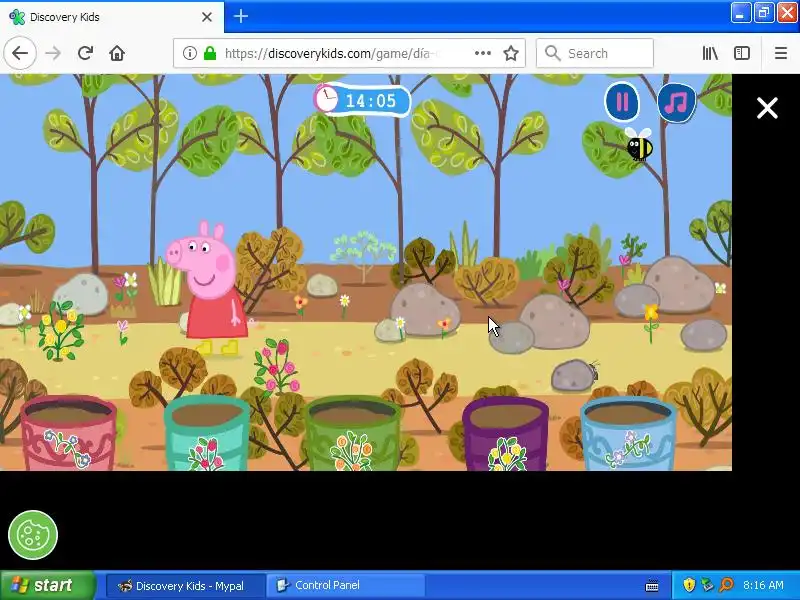
Task: Switch to Discovery Kids - Mypal taskbar item
Action: pos(185,585)
